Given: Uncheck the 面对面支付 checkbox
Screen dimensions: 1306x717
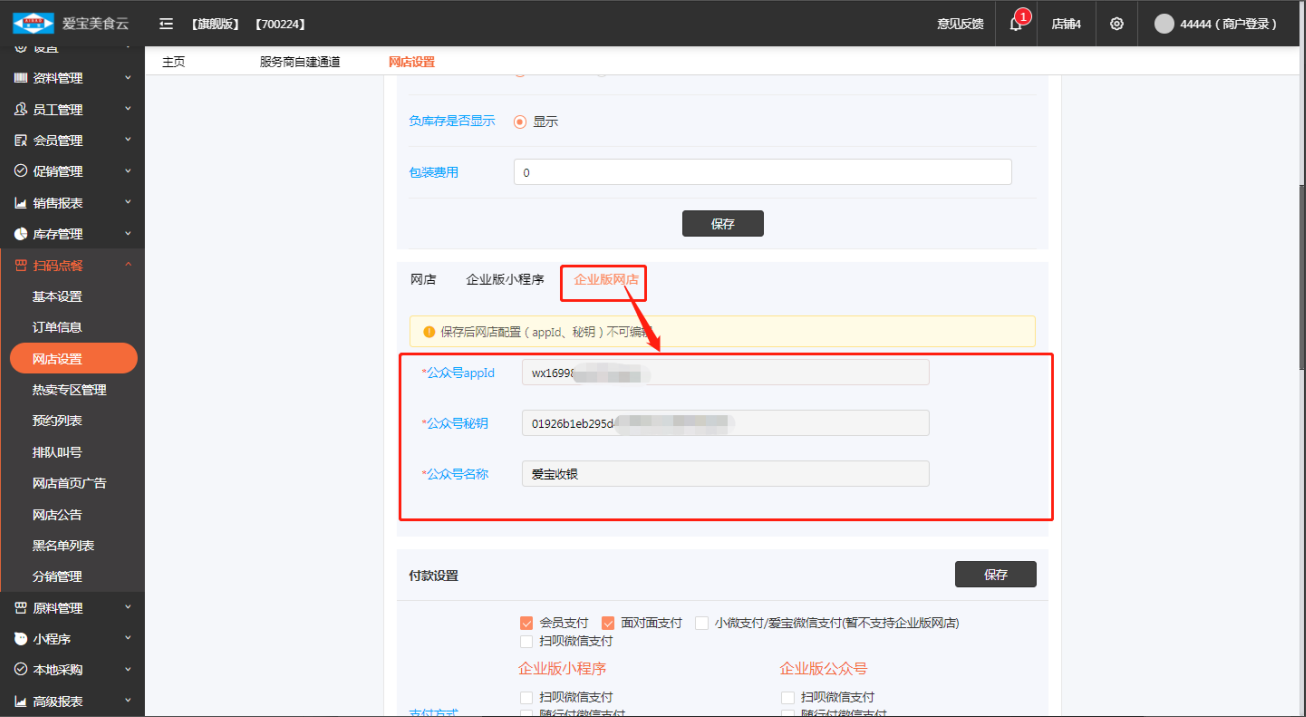Looking at the screenshot, I should (608, 622).
